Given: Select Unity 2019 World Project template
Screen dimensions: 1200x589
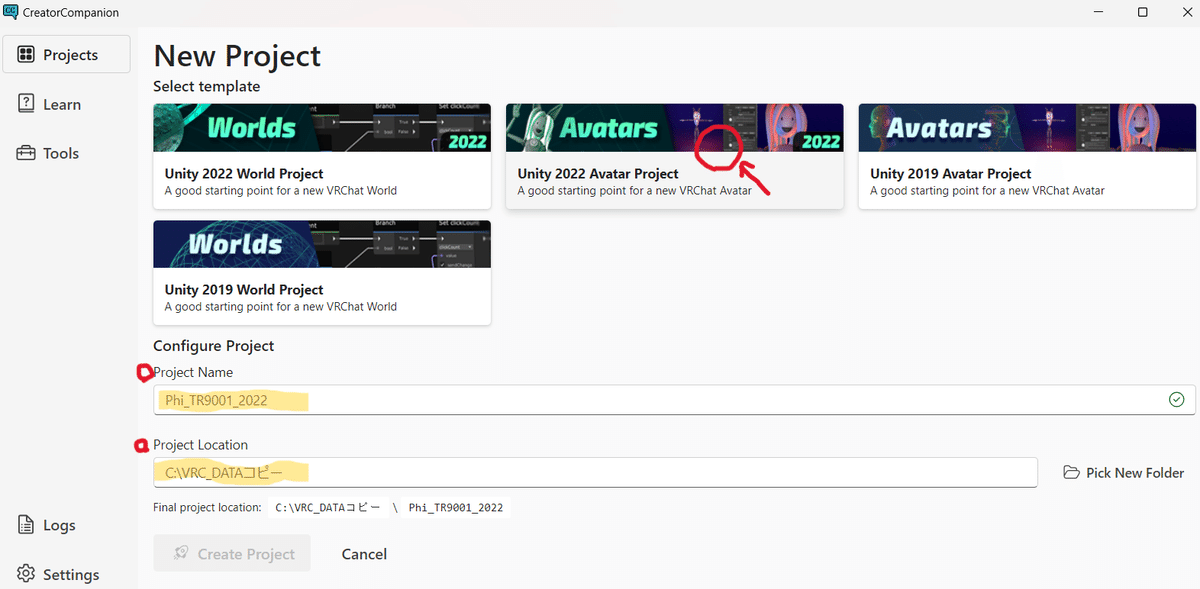Looking at the screenshot, I should [x=322, y=272].
